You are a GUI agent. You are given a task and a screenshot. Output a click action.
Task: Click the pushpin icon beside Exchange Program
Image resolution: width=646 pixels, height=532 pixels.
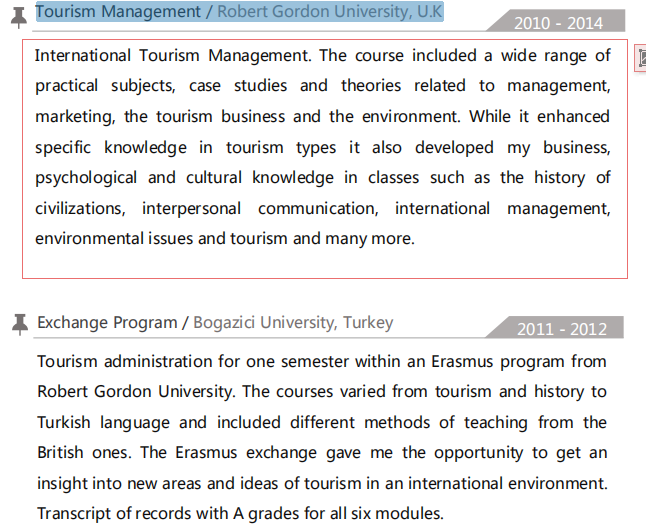click(19, 323)
